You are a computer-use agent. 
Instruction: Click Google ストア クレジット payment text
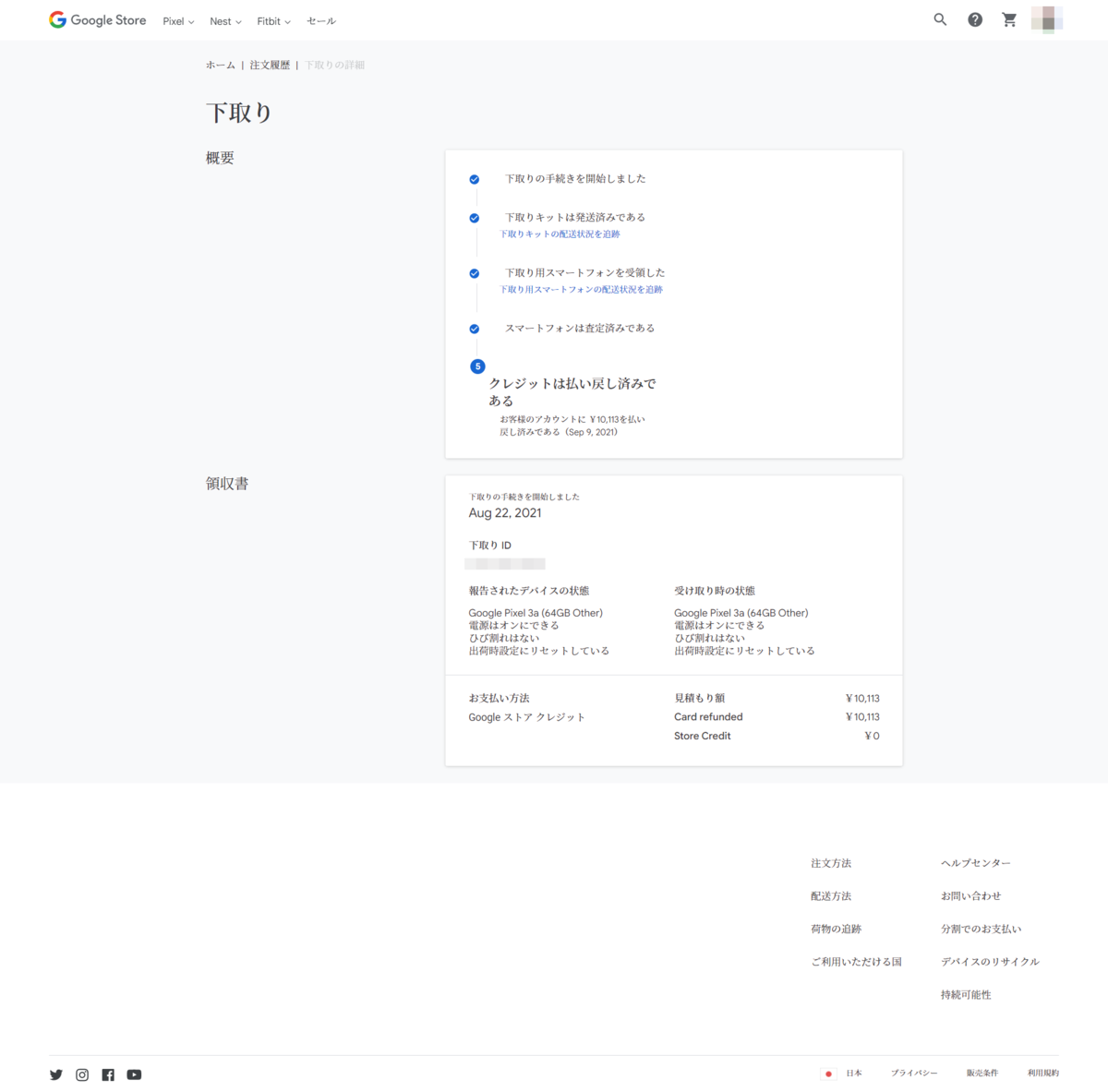click(527, 717)
